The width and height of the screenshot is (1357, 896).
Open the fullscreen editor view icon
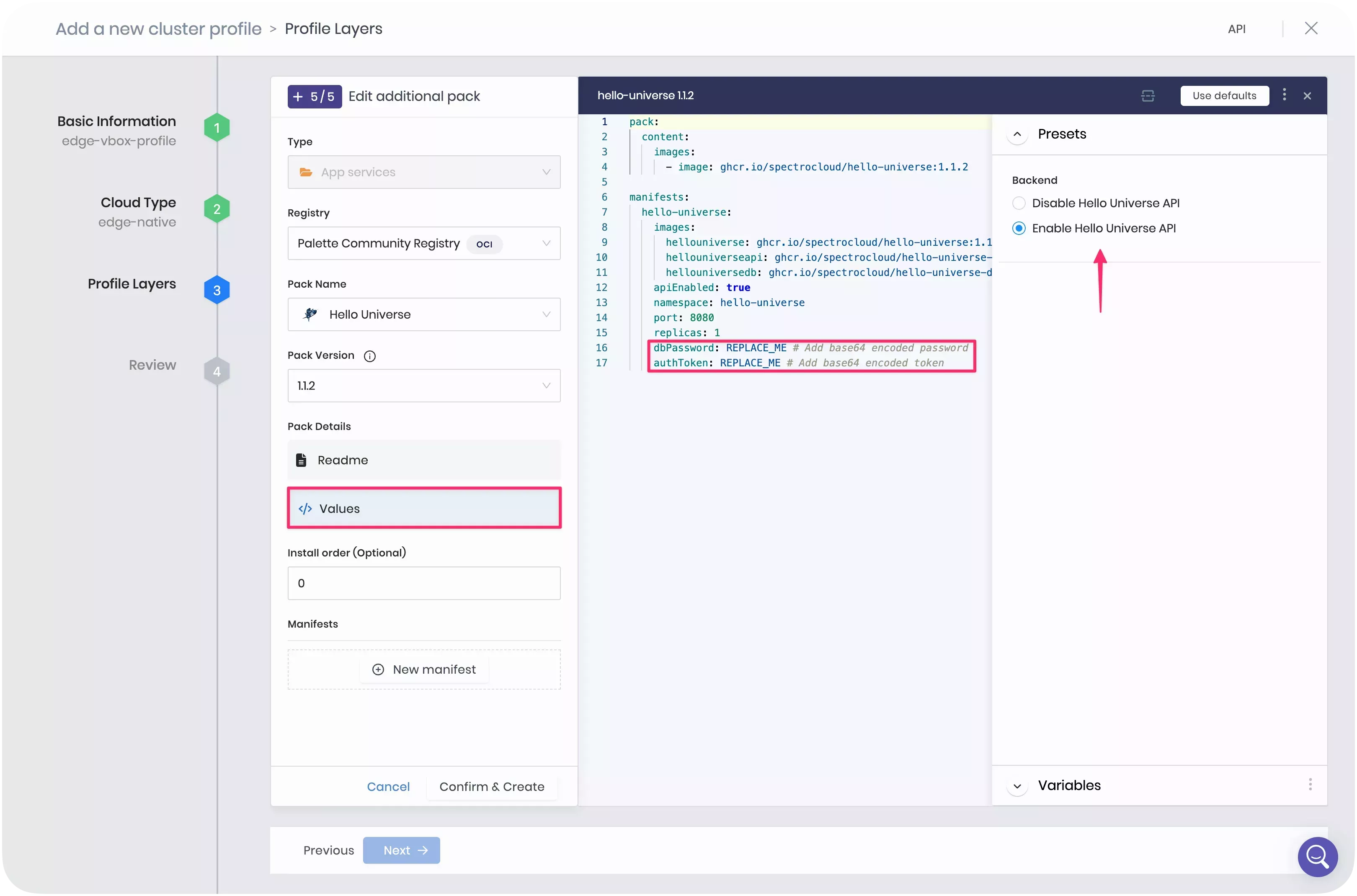(1147, 95)
